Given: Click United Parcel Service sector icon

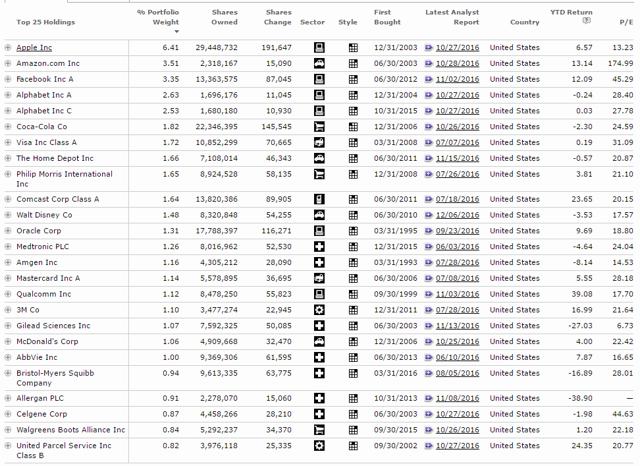Looking at the screenshot, I should (x=319, y=446).
